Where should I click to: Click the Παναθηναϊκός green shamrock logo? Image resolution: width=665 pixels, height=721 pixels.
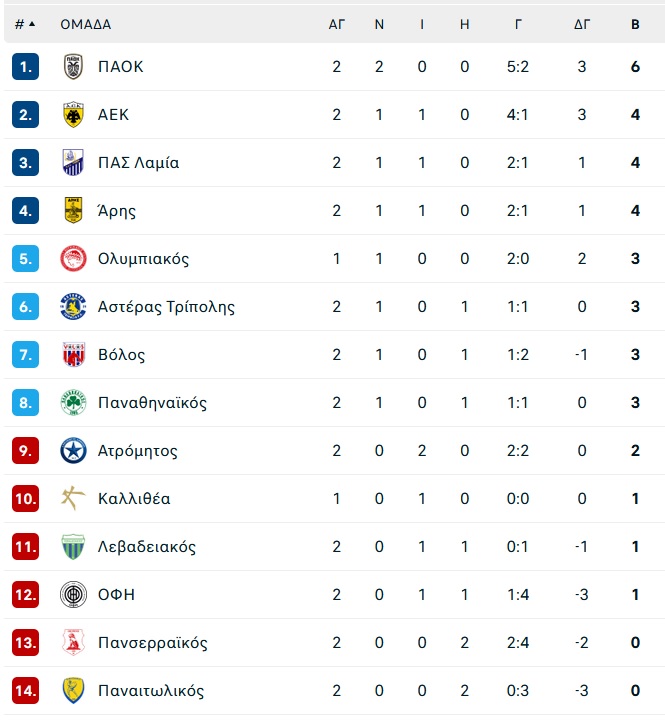[73, 402]
